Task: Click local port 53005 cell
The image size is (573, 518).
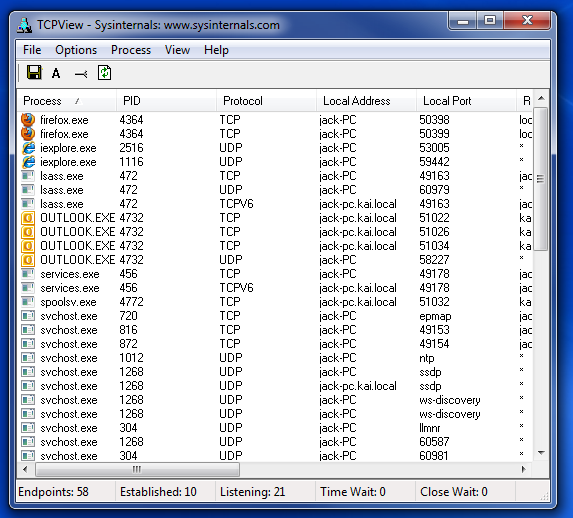Action: (x=434, y=148)
